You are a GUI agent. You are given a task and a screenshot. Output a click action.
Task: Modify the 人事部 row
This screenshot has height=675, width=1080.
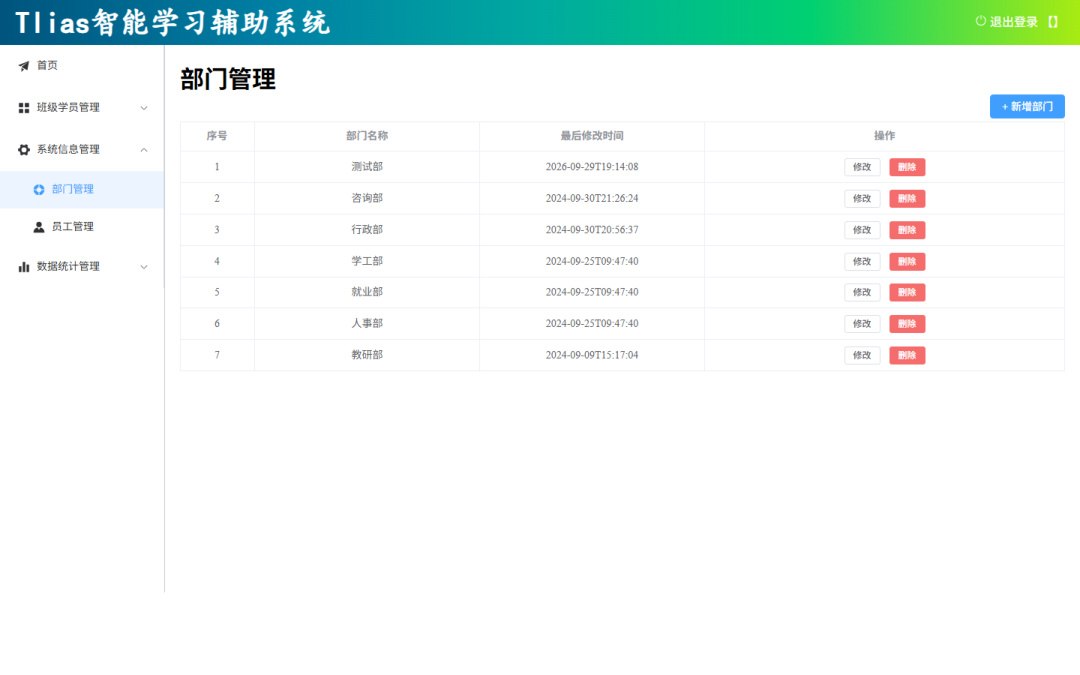tap(862, 324)
